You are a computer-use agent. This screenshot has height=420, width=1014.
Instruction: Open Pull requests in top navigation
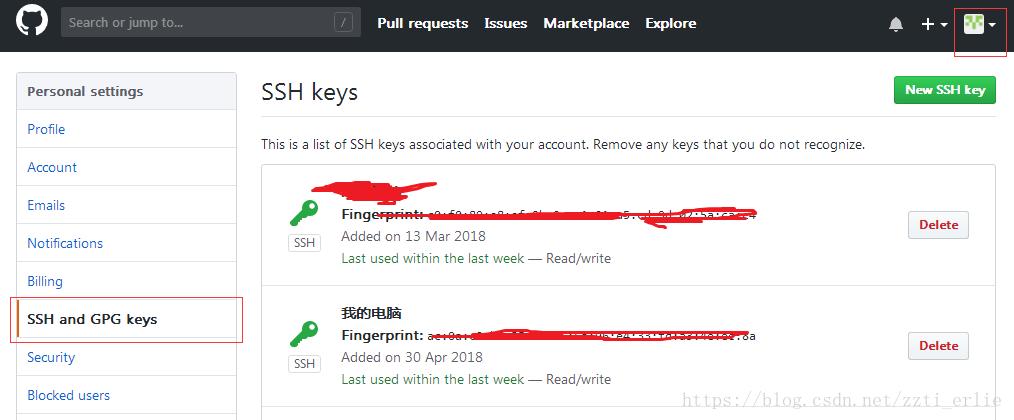point(422,23)
